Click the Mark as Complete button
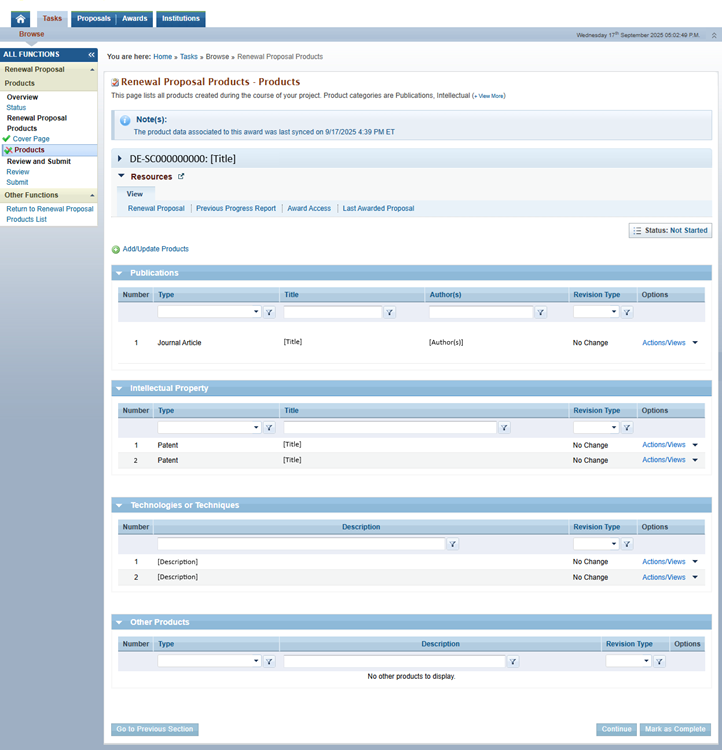 click(x=676, y=729)
